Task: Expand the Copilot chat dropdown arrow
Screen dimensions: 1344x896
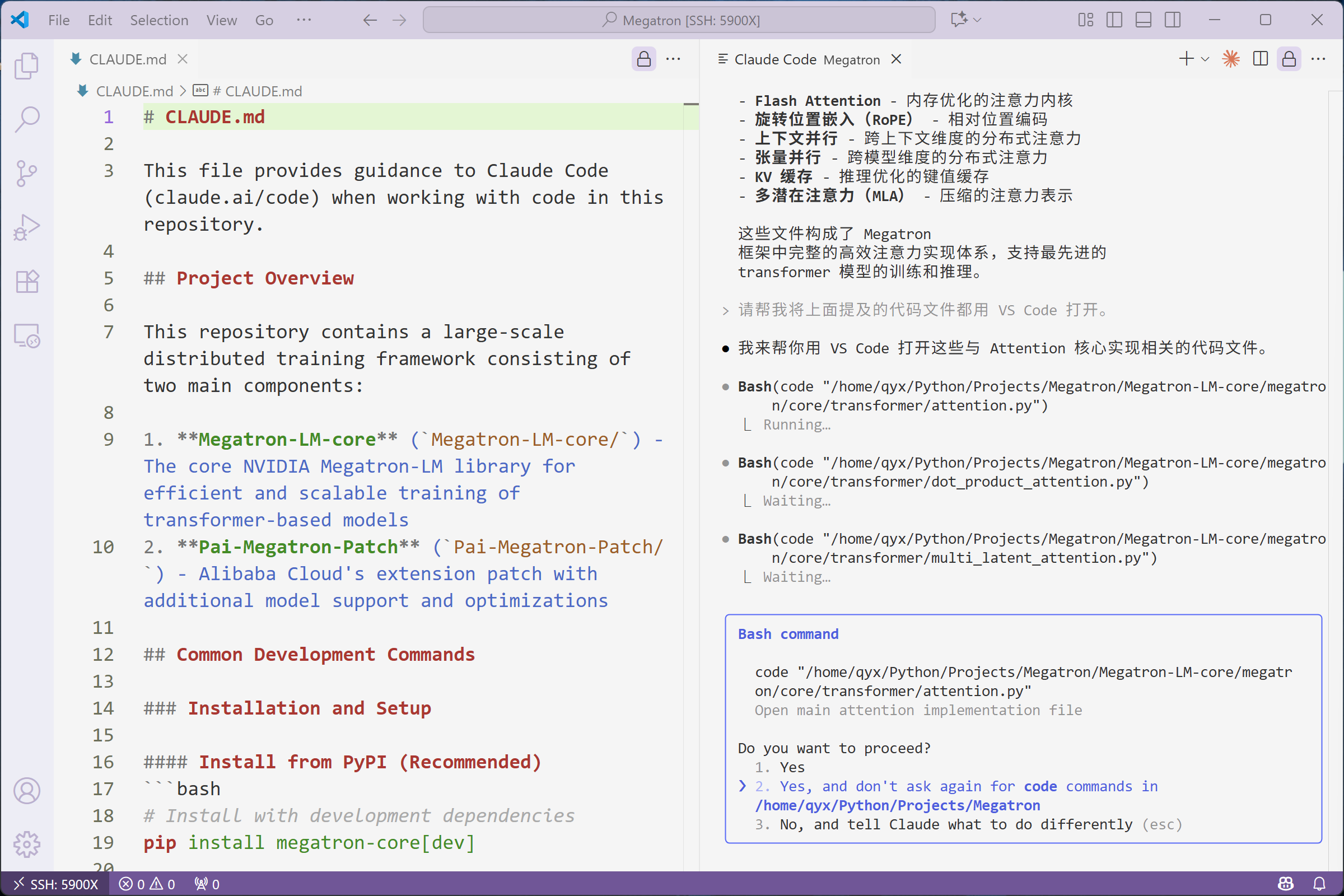Action: tap(978, 20)
